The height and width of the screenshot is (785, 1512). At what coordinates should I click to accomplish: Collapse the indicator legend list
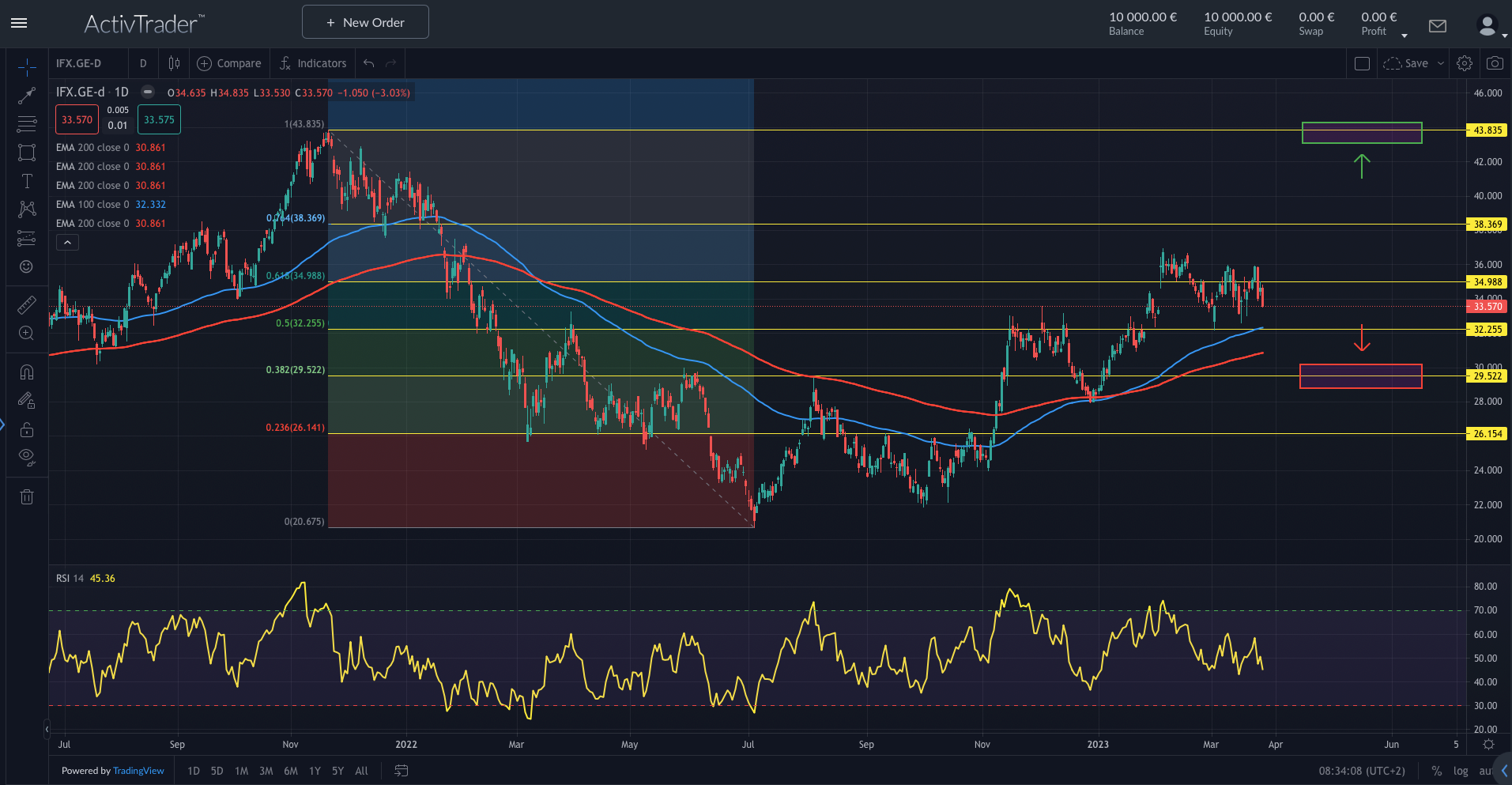click(67, 243)
